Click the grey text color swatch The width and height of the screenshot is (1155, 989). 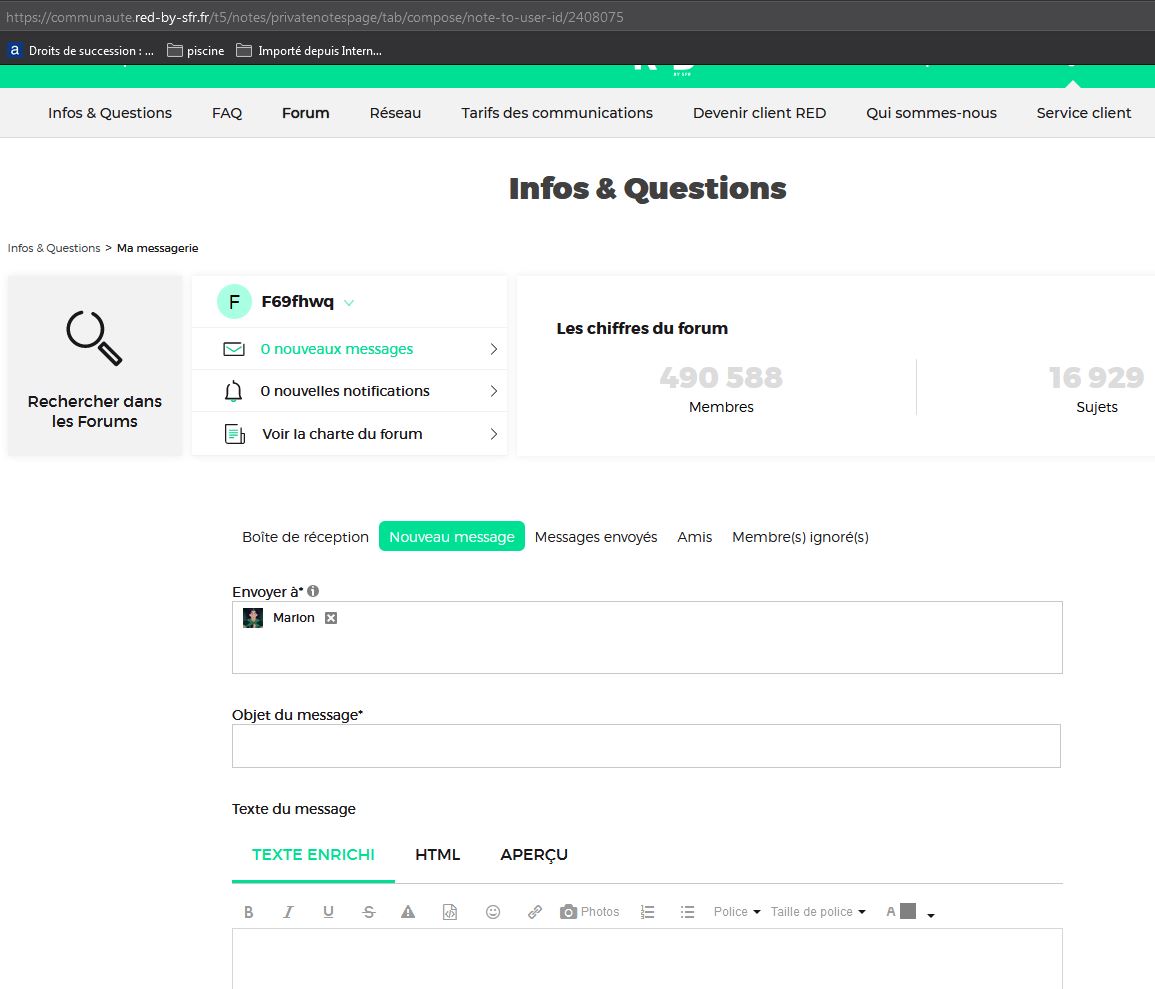point(908,911)
